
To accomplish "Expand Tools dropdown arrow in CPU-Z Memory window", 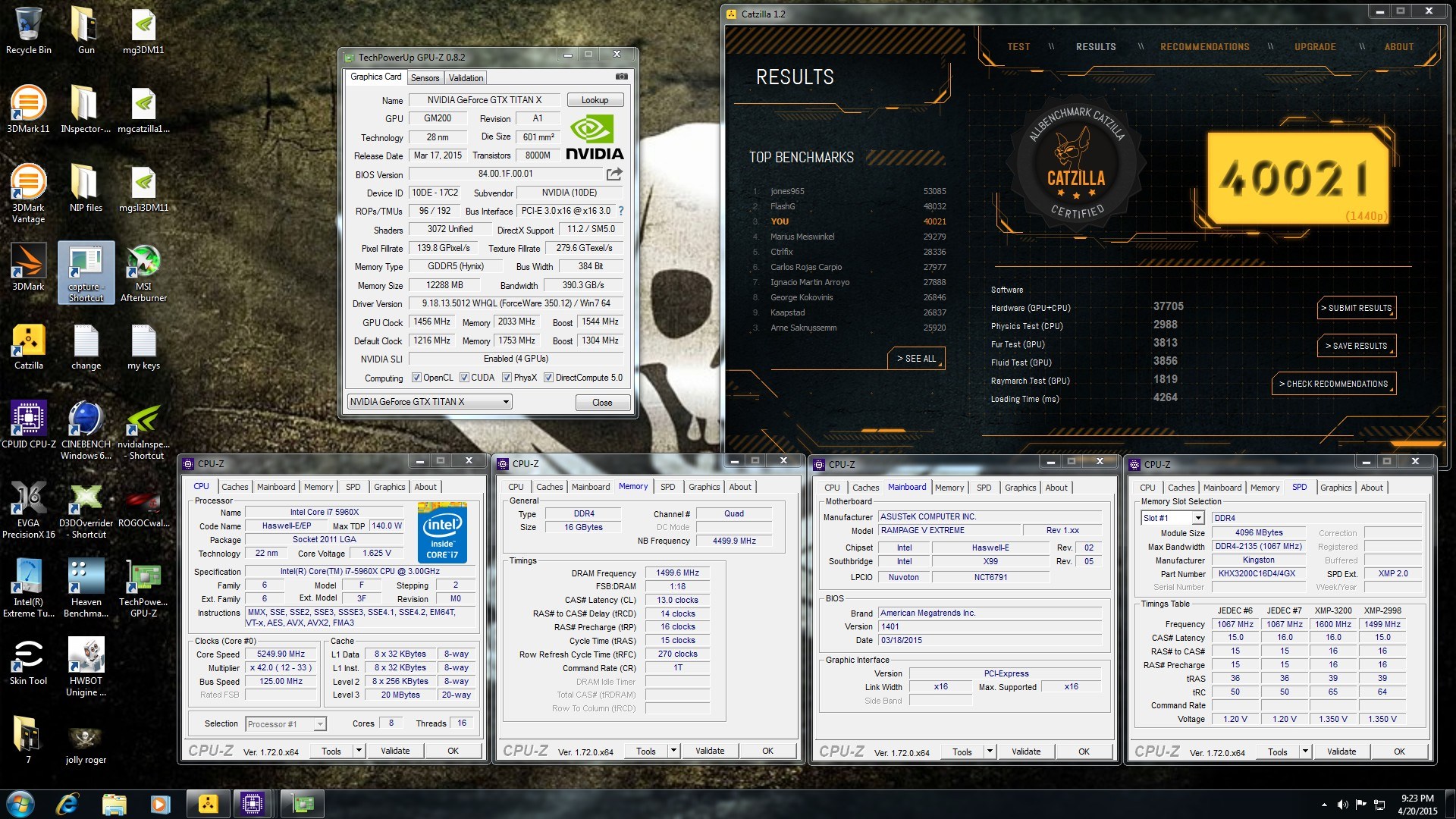I will tap(673, 751).
